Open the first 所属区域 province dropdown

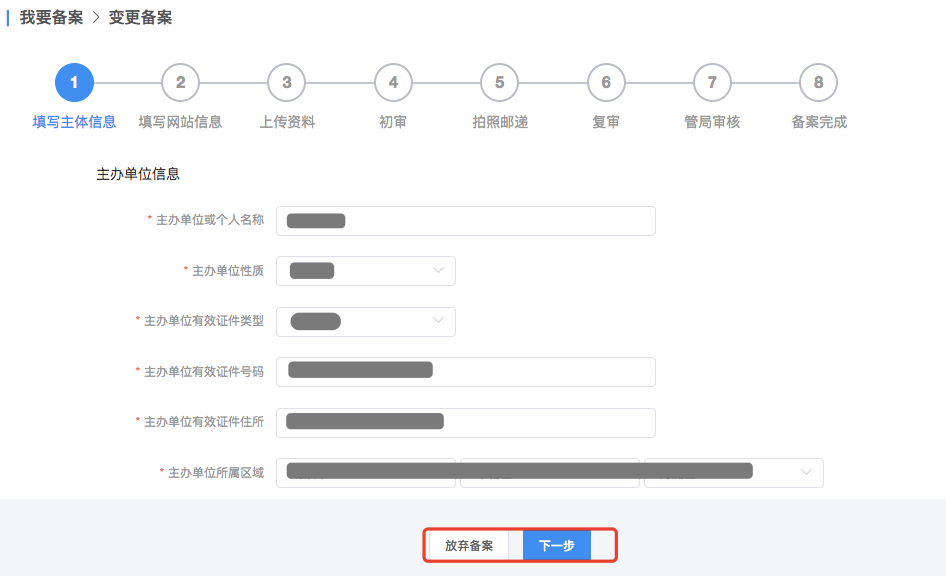(x=365, y=473)
